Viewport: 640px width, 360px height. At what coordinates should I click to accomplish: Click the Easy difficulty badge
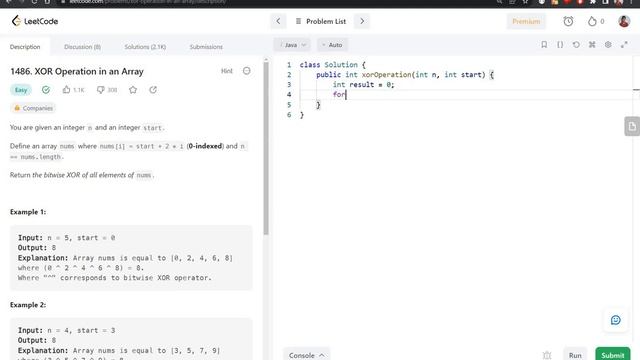pos(21,90)
